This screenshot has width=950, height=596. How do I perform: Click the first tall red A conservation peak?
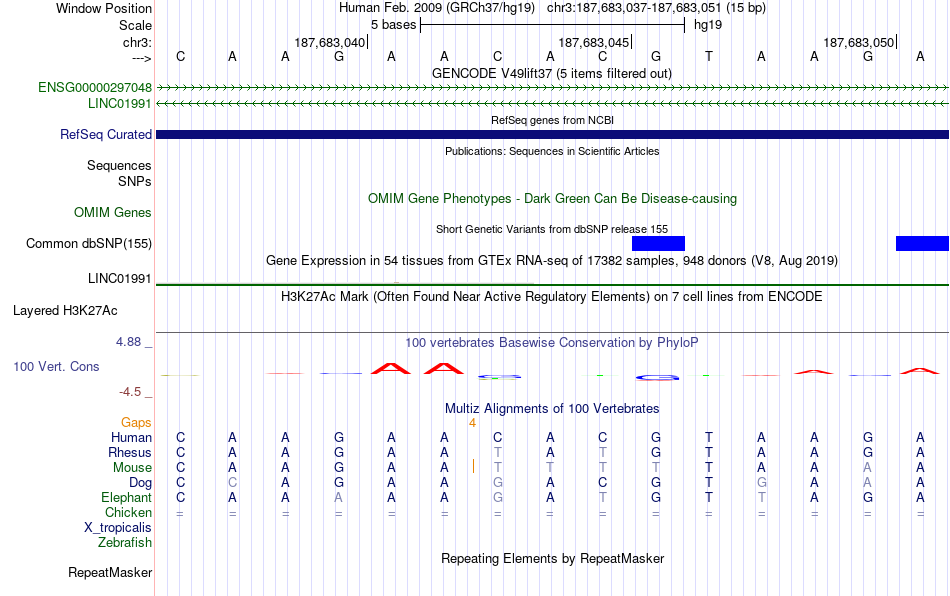pyautogui.click(x=391, y=368)
